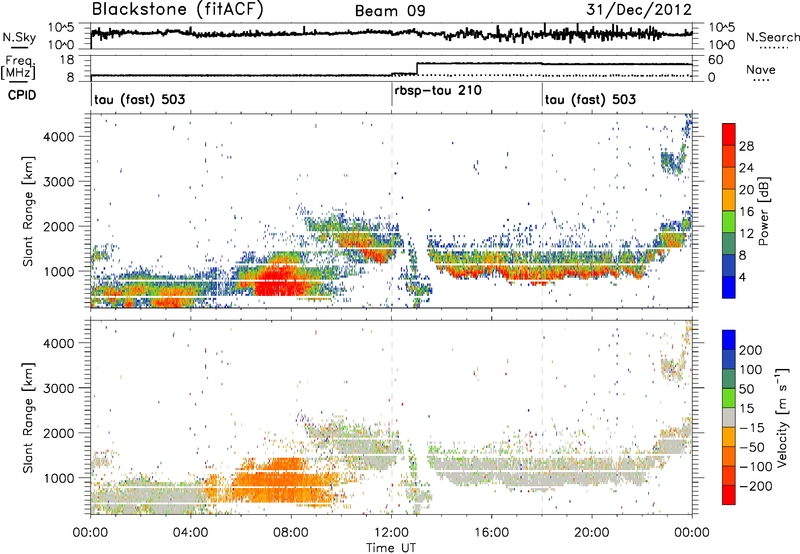This screenshot has width=800, height=554.
Task: Click the '20:00' time tick label
Action: click(x=592, y=533)
